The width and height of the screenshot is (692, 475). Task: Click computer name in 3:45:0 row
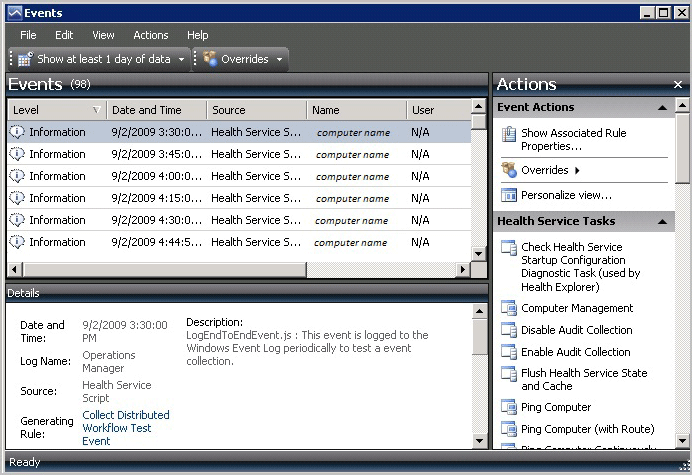click(352, 155)
